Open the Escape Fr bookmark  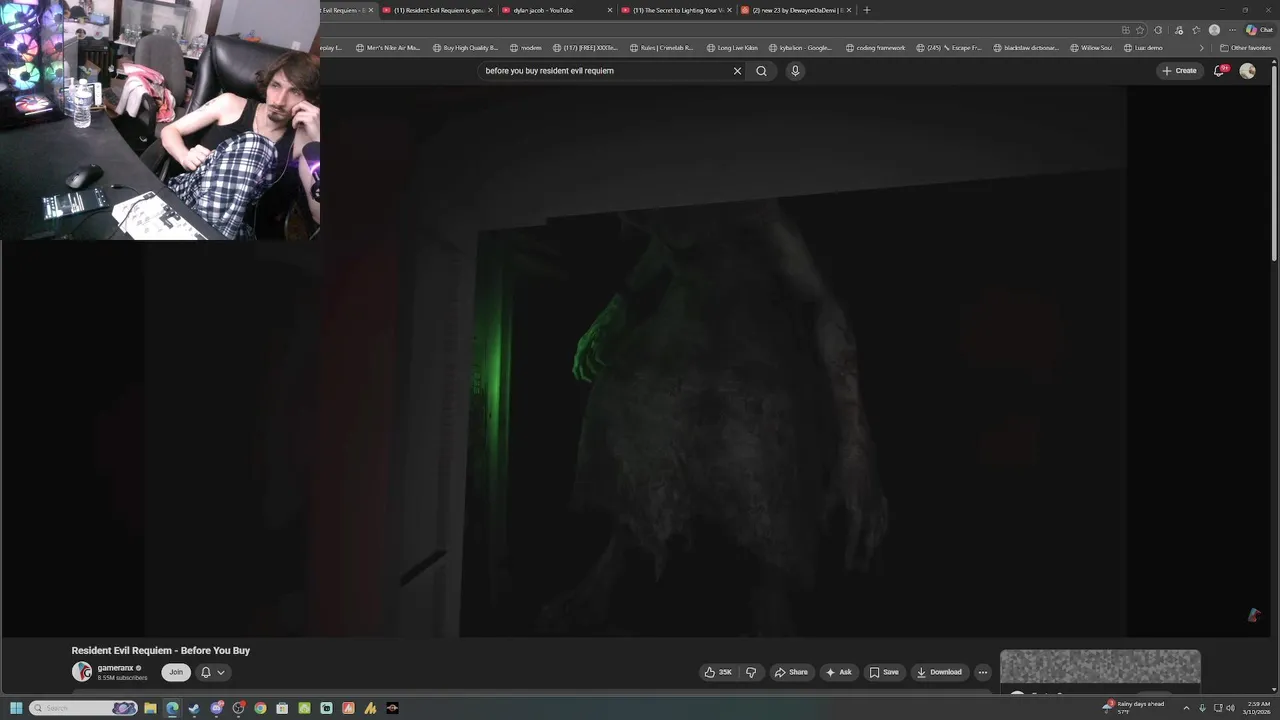[x=950, y=48]
